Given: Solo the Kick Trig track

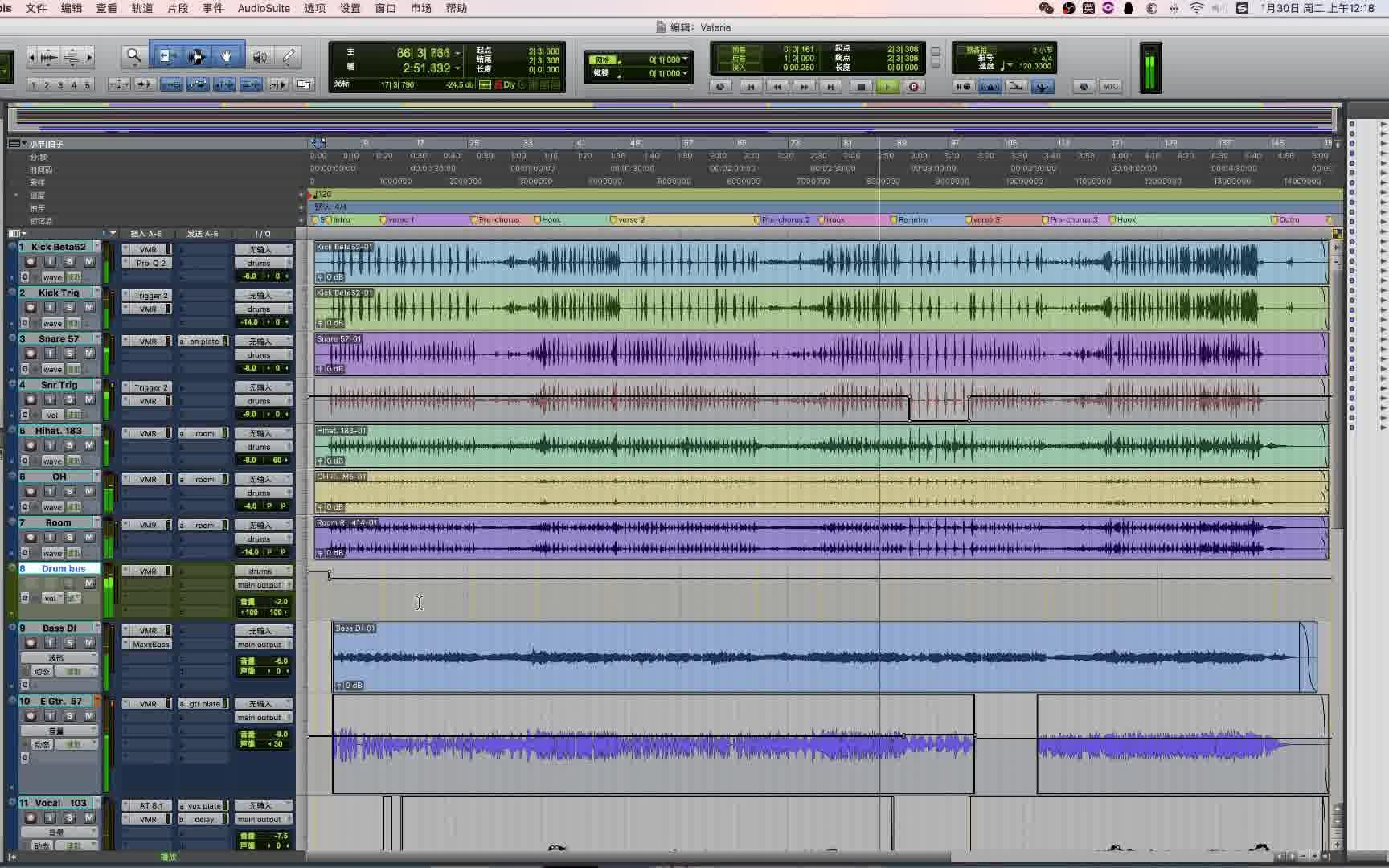Looking at the screenshot, I should point(69,308).
